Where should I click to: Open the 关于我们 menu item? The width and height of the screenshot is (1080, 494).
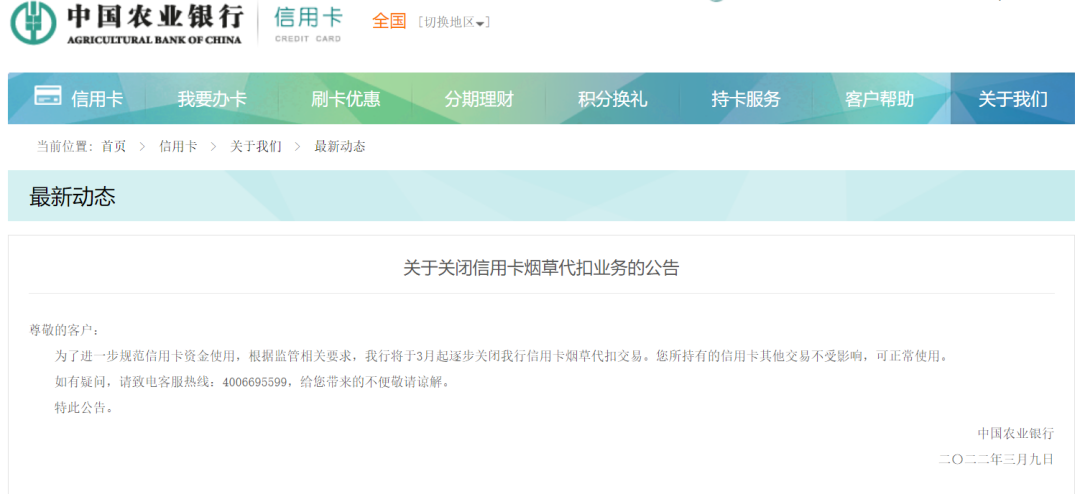(1012, 99)
